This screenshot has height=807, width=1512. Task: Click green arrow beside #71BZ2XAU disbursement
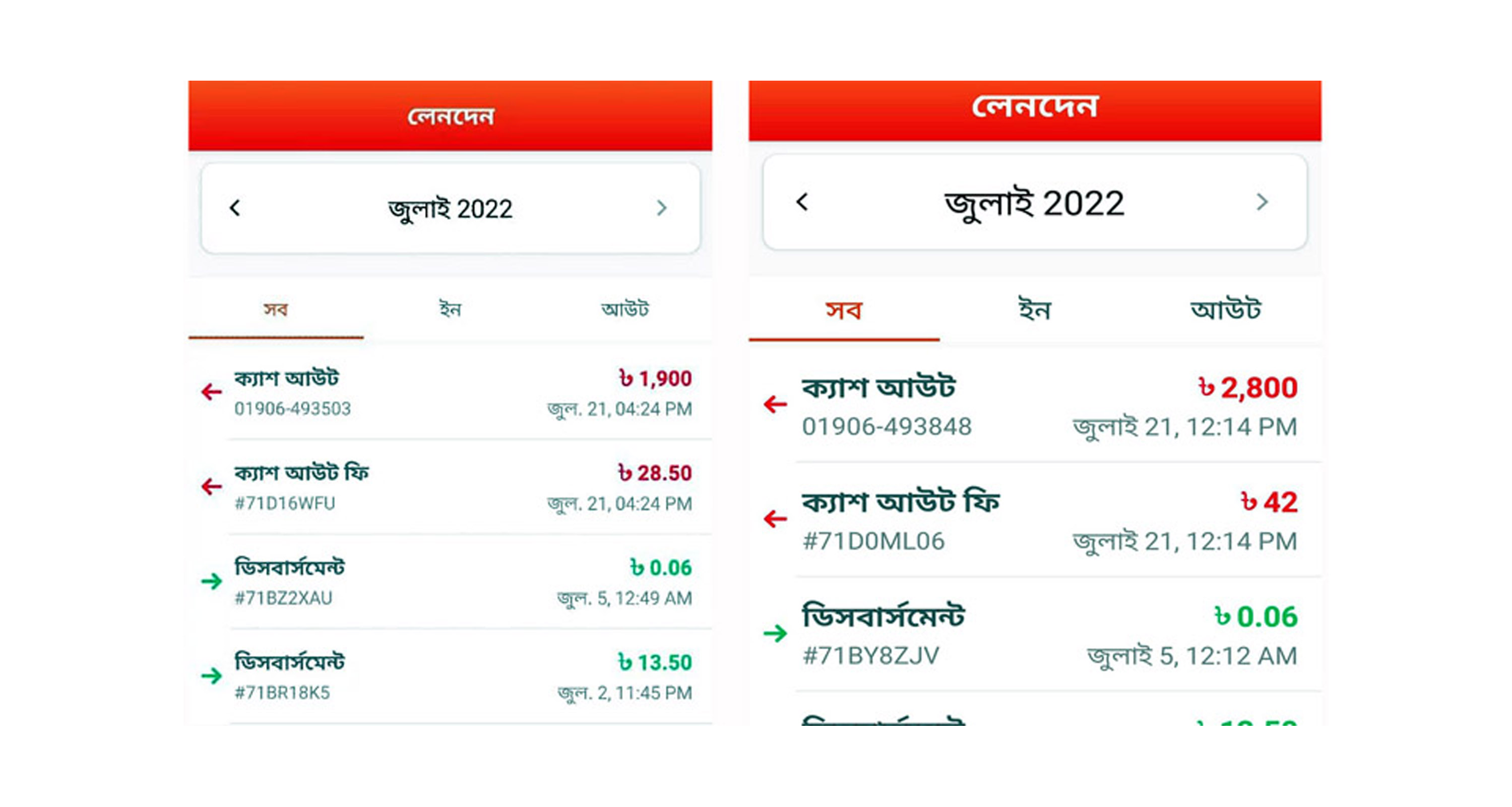coord(211,581)
